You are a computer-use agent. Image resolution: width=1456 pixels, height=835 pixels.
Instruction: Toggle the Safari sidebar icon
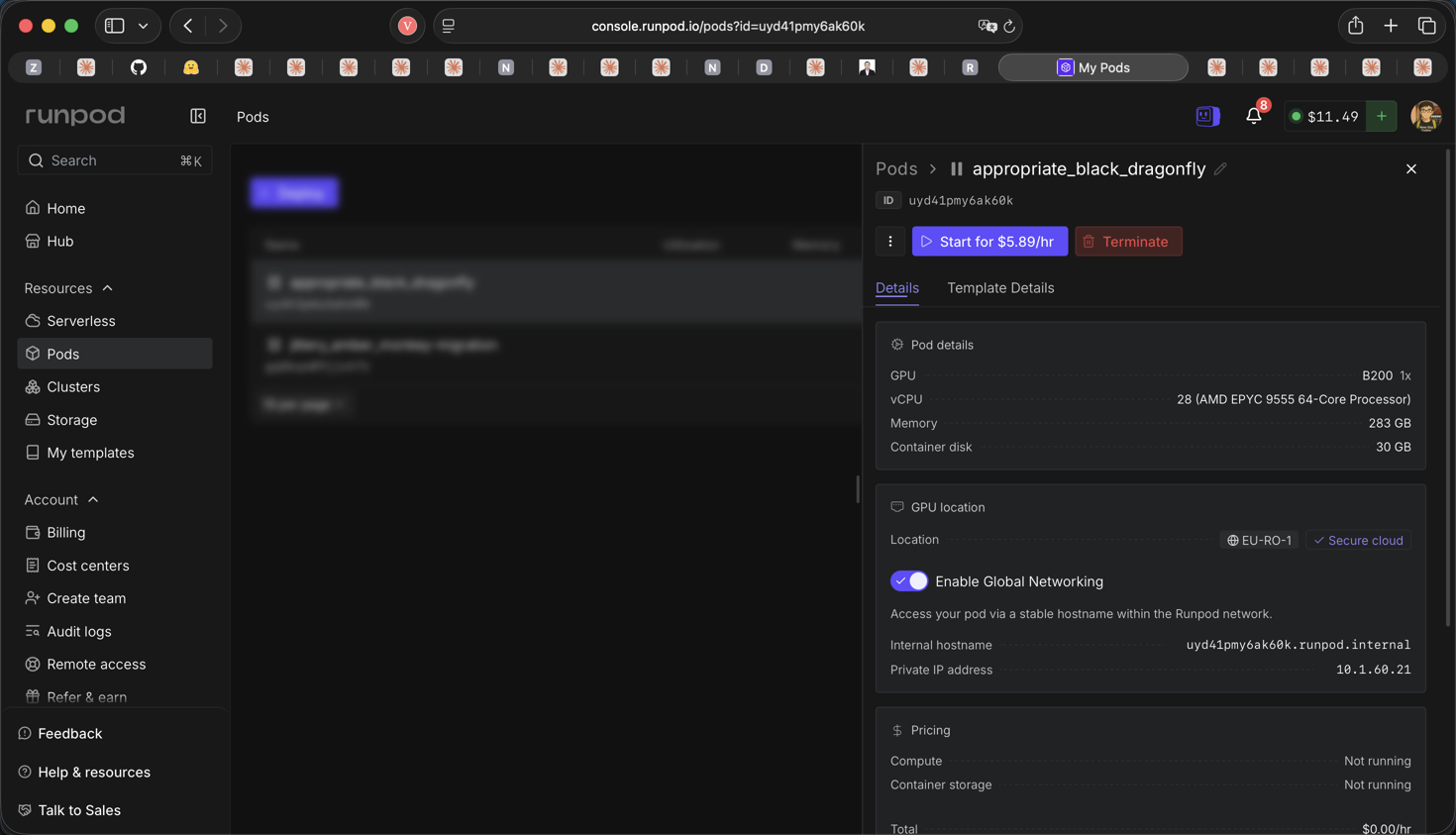[115, 26]
